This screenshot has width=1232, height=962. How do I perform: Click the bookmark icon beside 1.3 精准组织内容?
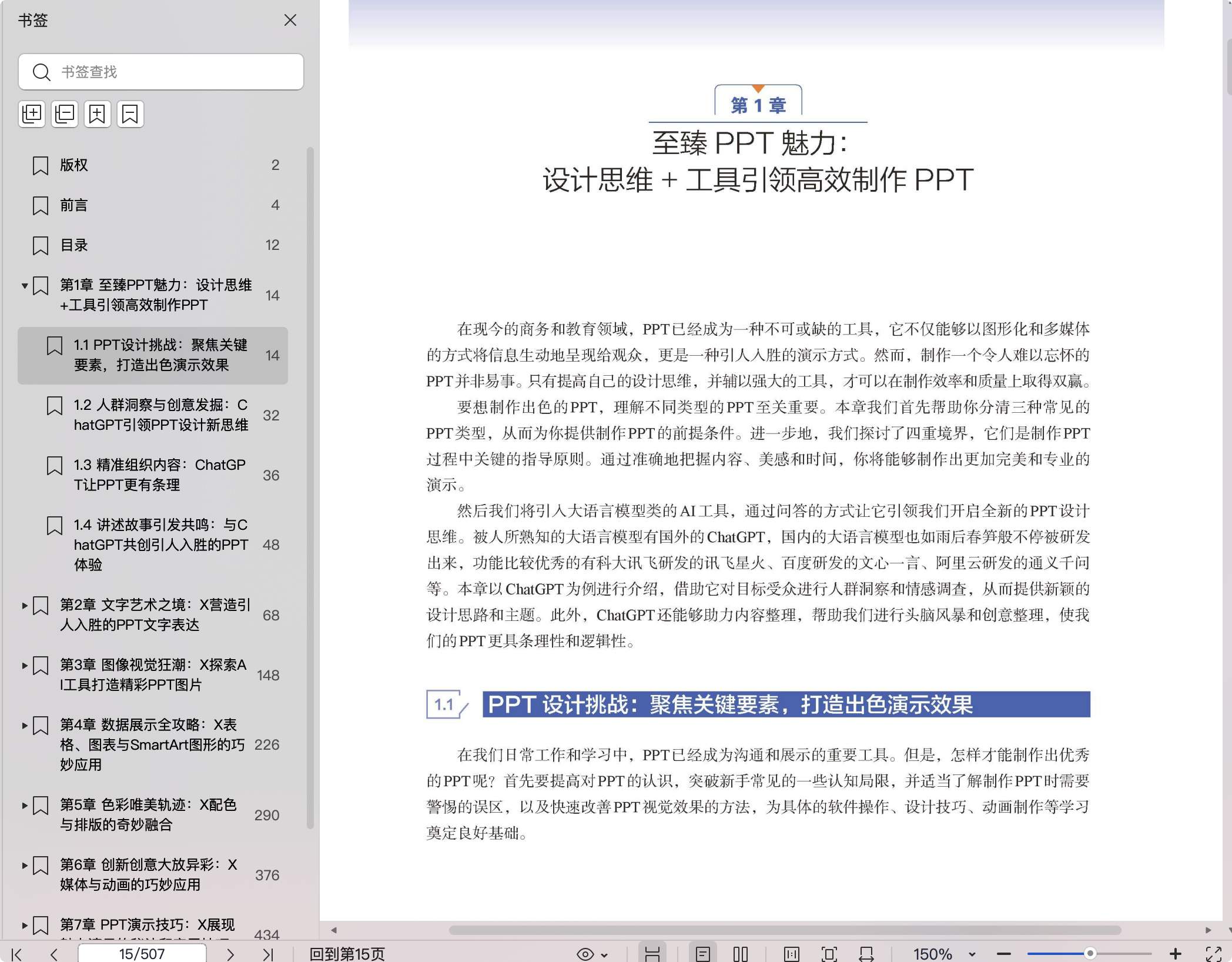click(x=54, y=466)
